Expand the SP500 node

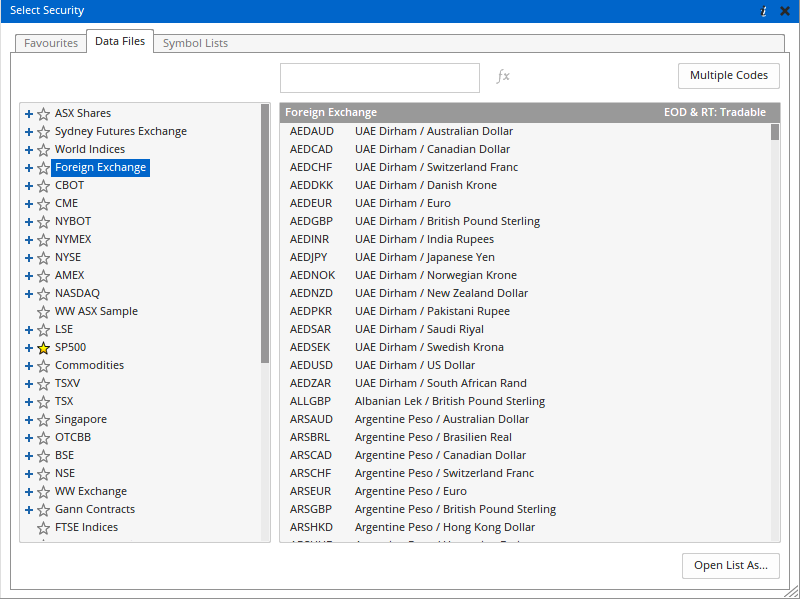[29, 347]
